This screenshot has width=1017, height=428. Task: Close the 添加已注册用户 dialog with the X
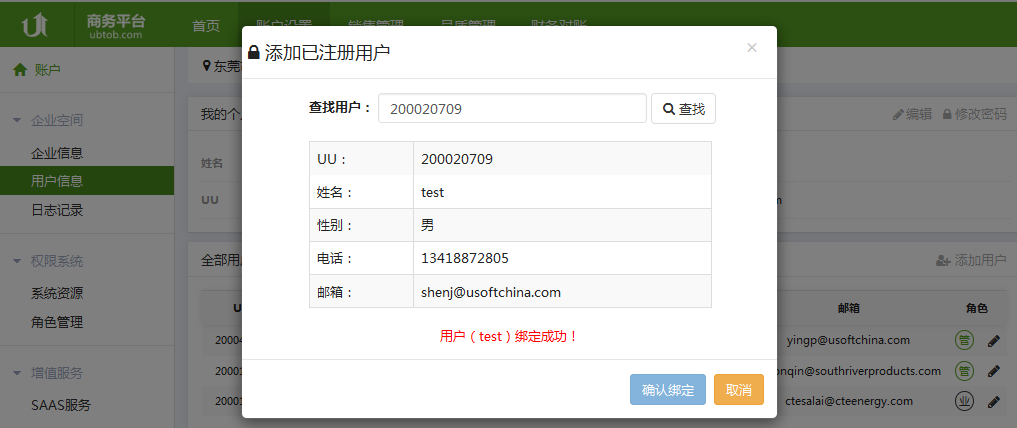point(752,47)
